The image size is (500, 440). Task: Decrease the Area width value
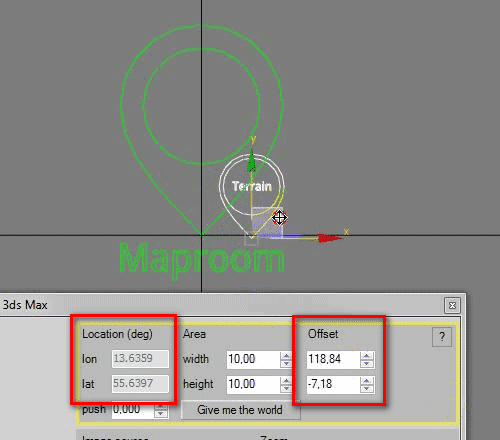point(286,363)
